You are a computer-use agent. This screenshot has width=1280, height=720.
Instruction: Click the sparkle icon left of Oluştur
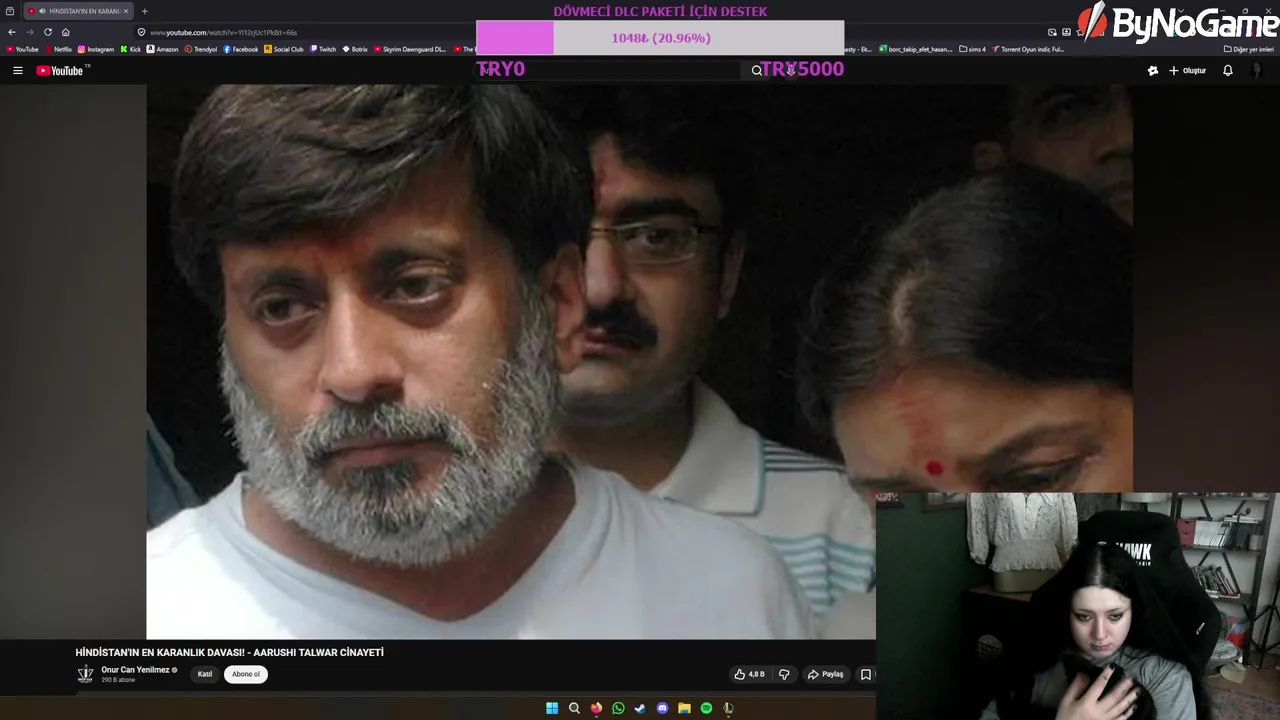[x=1152, y=70]
